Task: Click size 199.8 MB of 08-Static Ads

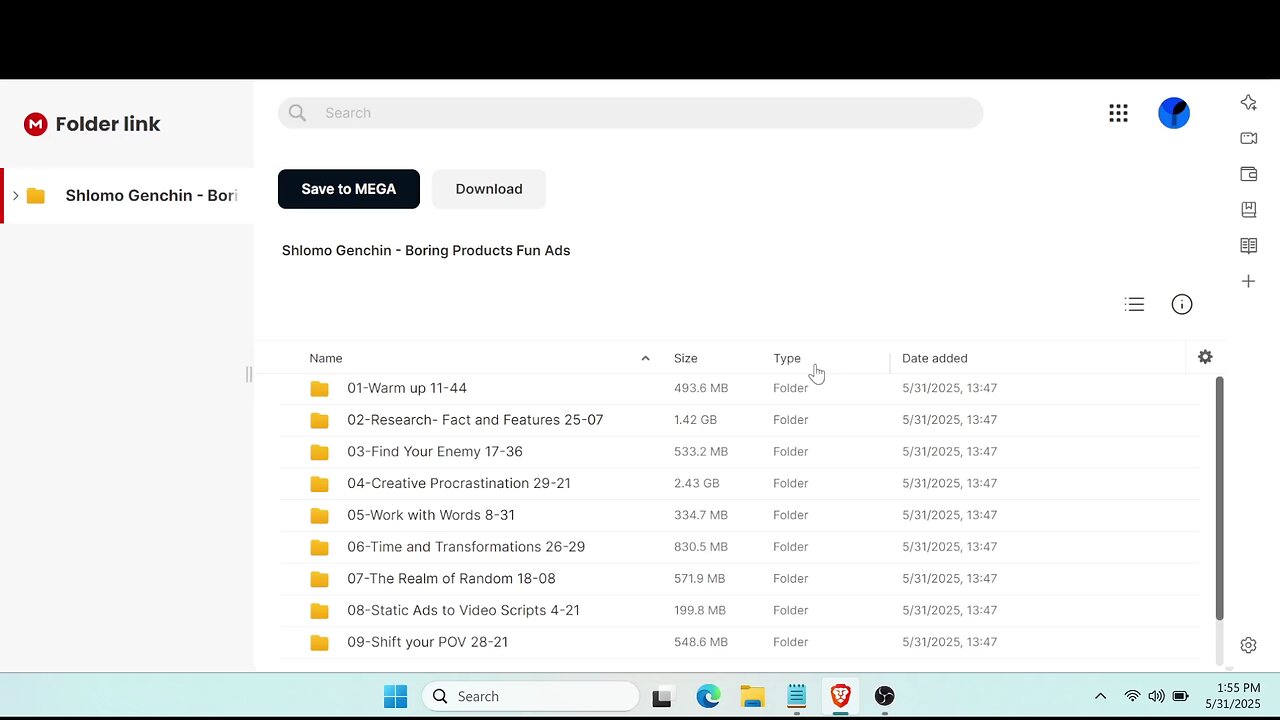Action: 700,610
